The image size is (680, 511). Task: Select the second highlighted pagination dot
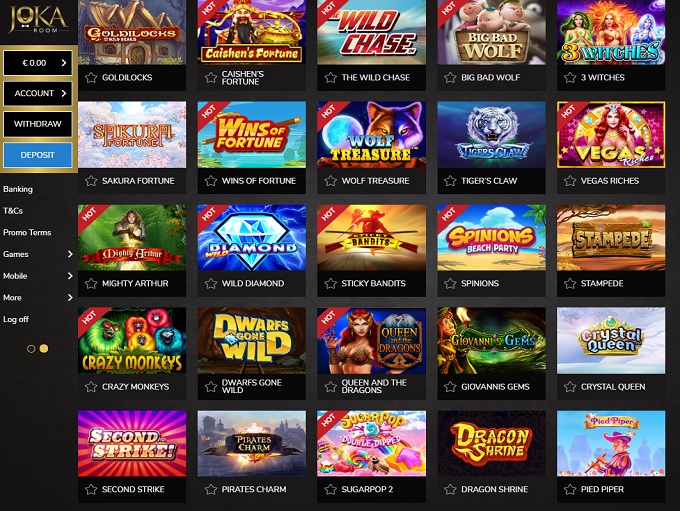44,348
